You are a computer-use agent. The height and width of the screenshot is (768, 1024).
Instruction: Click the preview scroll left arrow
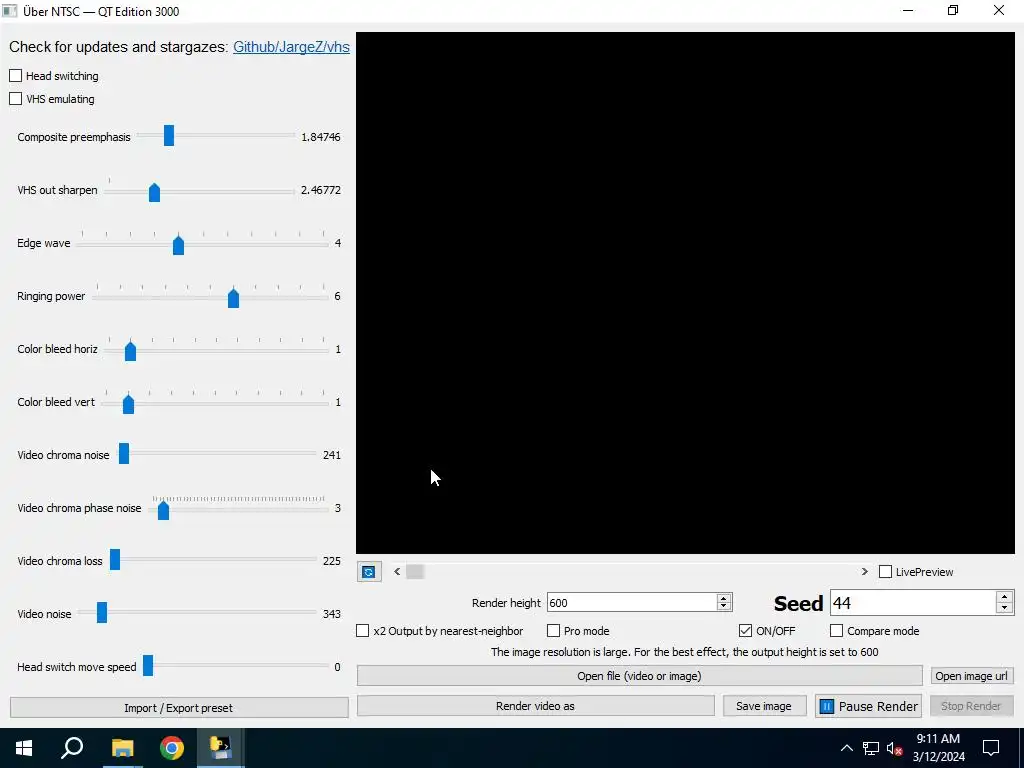coord(397,571)
